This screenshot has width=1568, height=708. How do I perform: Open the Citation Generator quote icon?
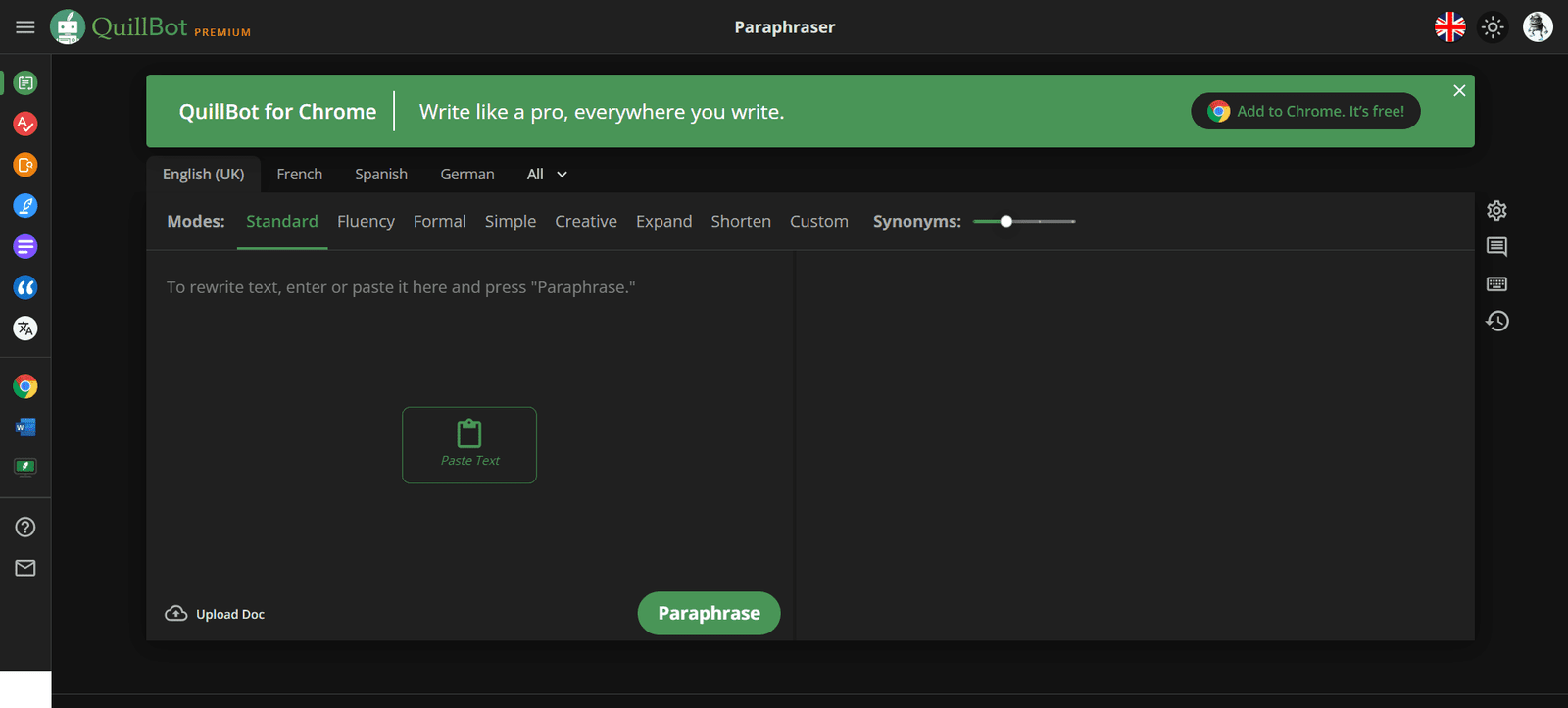point(25,287)
